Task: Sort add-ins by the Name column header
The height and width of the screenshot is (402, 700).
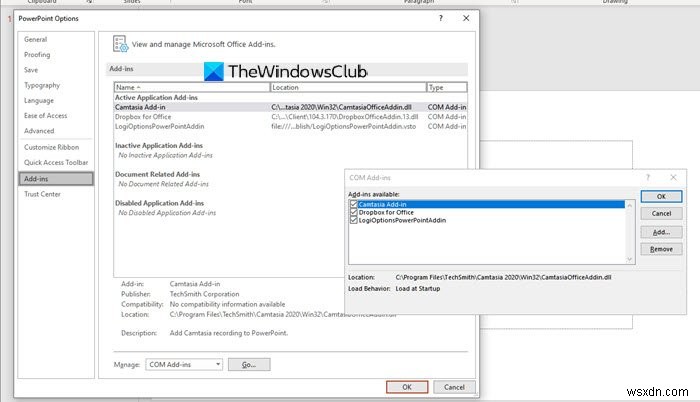Action: tap(192, 88)
